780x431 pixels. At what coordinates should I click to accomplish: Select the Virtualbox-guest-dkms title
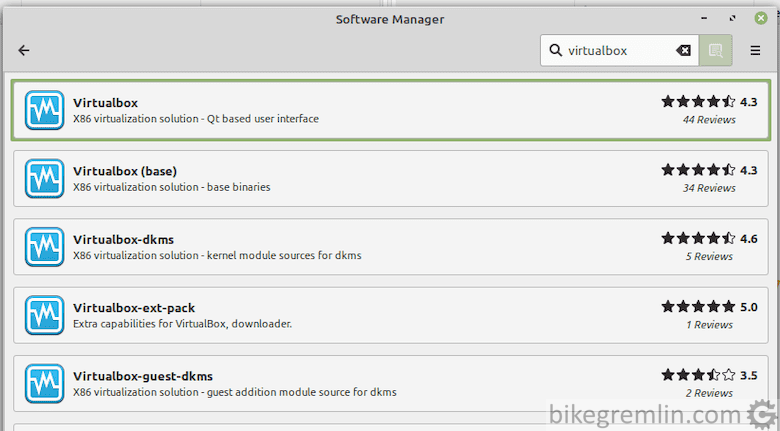tap(143, 376)
